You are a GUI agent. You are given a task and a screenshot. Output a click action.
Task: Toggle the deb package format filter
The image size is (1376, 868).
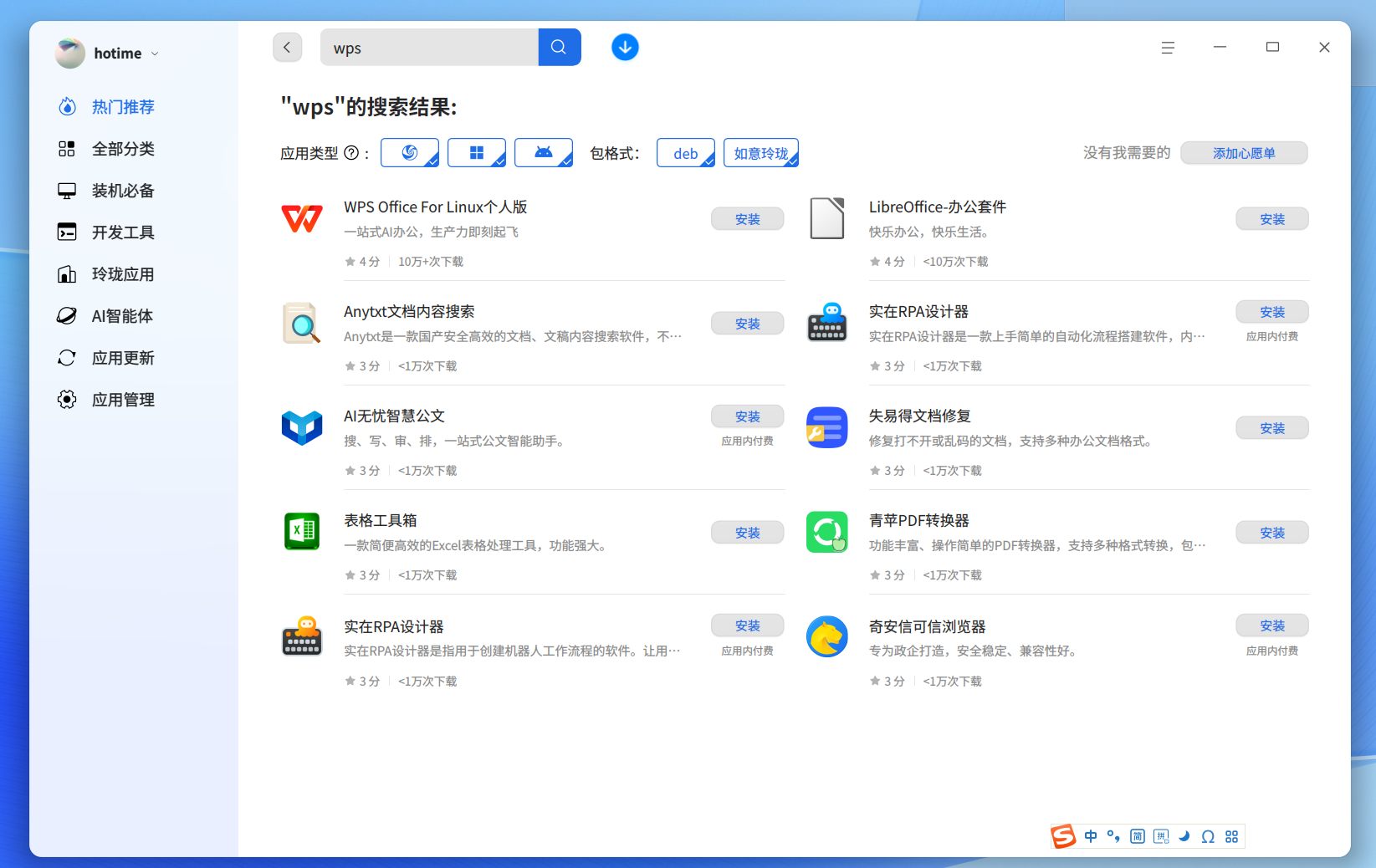pos(686,153)
